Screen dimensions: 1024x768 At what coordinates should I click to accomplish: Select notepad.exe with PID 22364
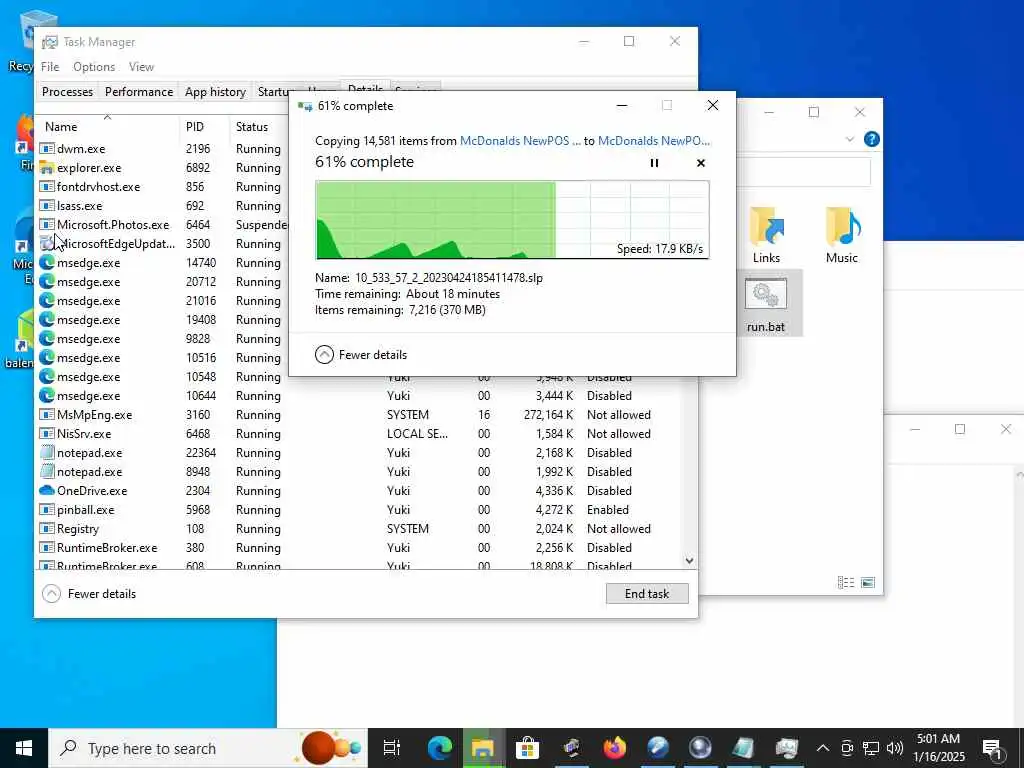[x=359, y=453]
